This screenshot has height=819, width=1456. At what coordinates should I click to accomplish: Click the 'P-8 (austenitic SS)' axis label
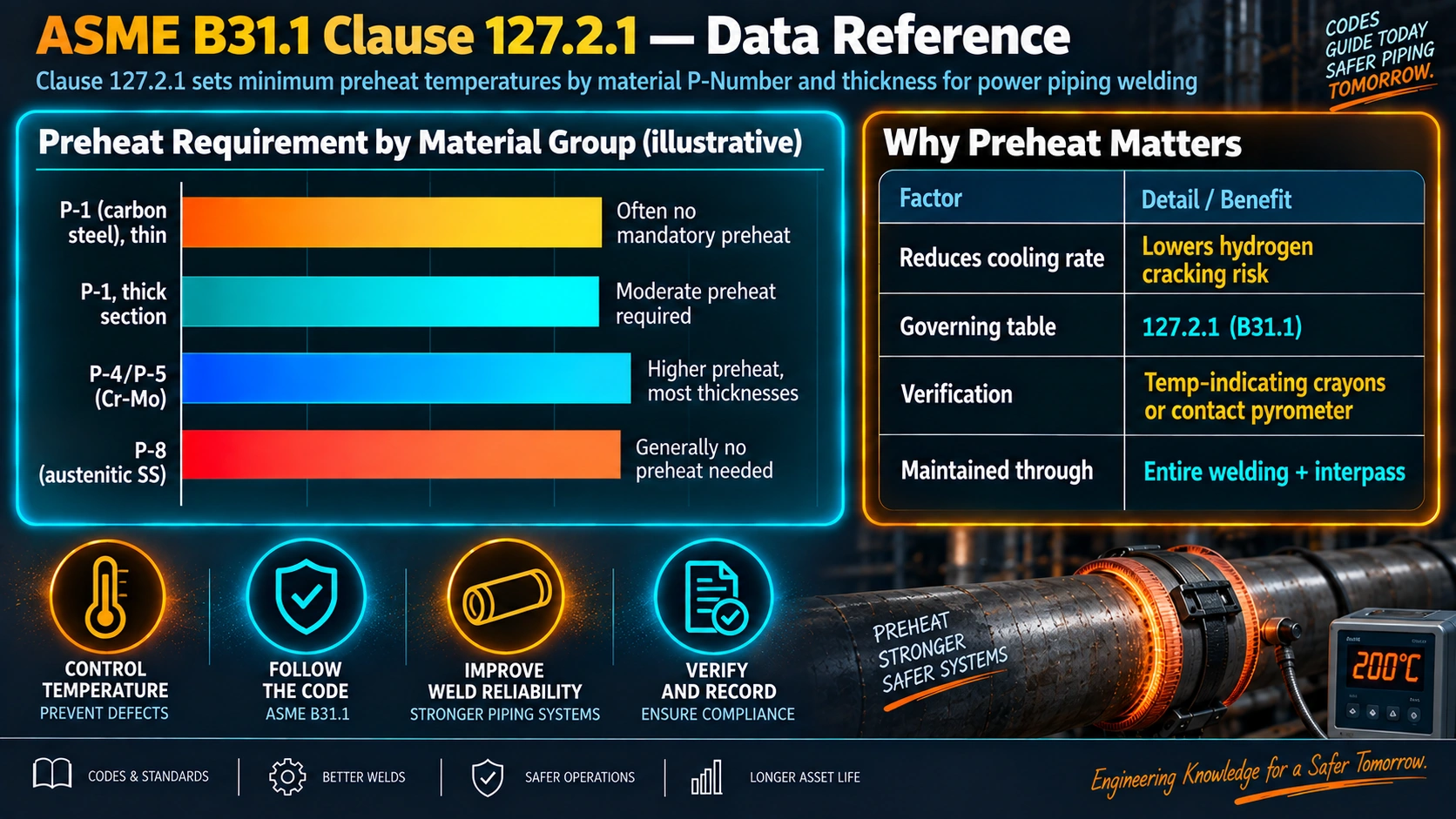102,462
